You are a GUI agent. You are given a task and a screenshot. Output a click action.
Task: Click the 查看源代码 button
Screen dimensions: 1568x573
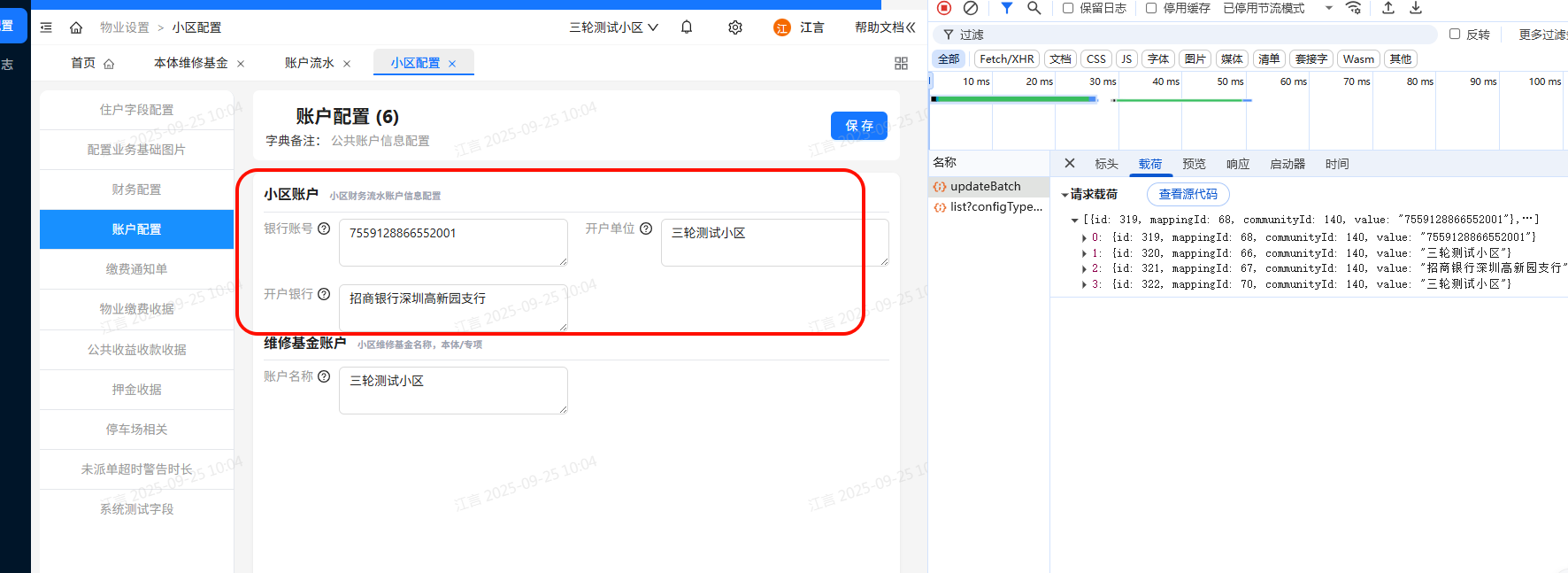tap(1188, 194)
